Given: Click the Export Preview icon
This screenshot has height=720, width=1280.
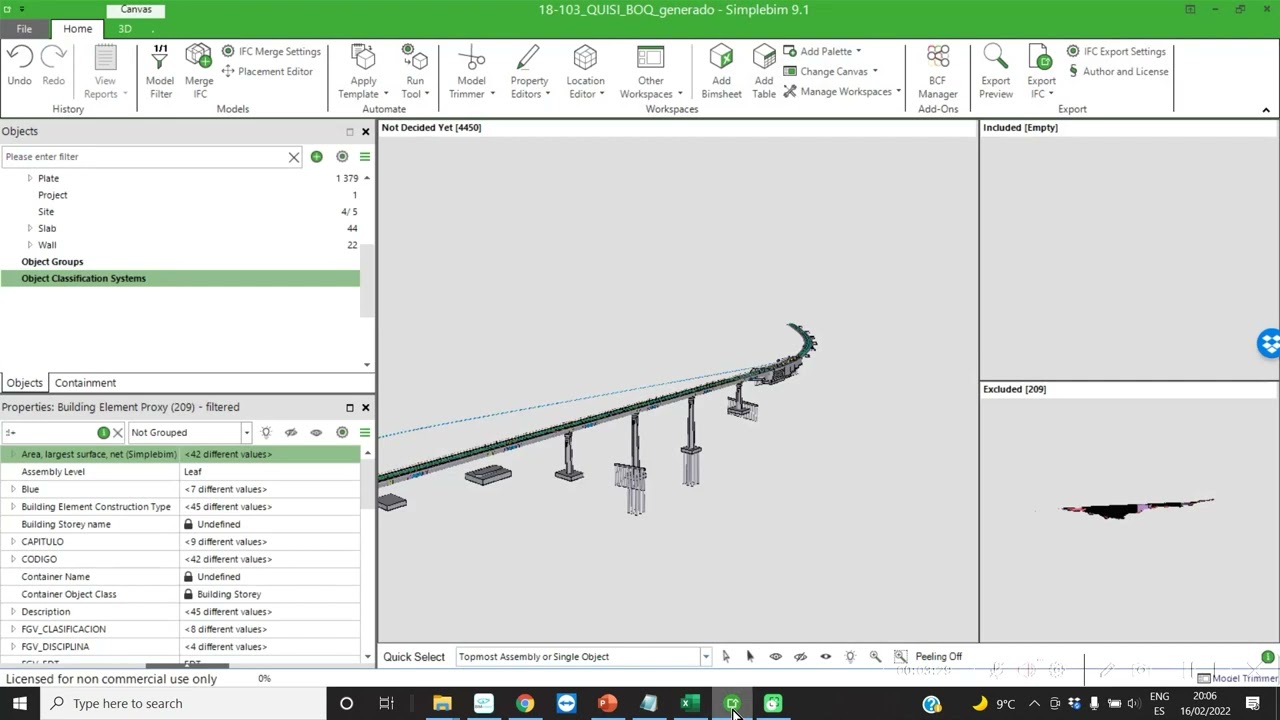Looking at the screenshot, I should pos(995,58).
